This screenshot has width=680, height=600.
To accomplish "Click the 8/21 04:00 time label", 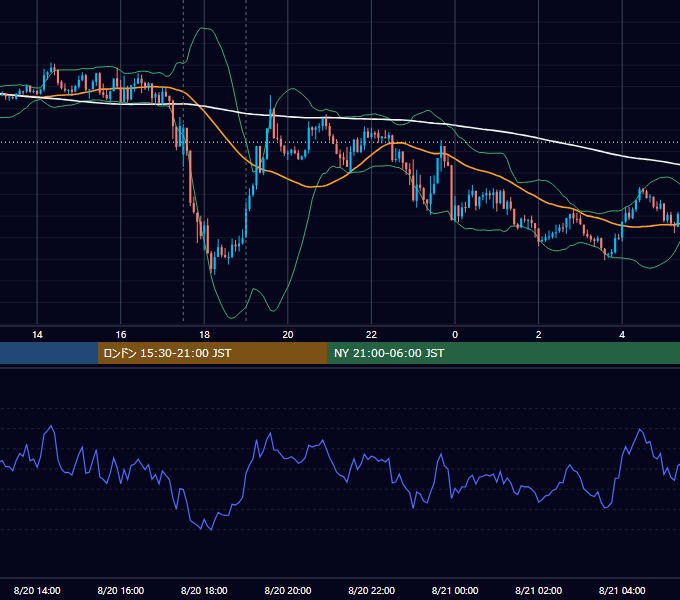I will [622, 590].
